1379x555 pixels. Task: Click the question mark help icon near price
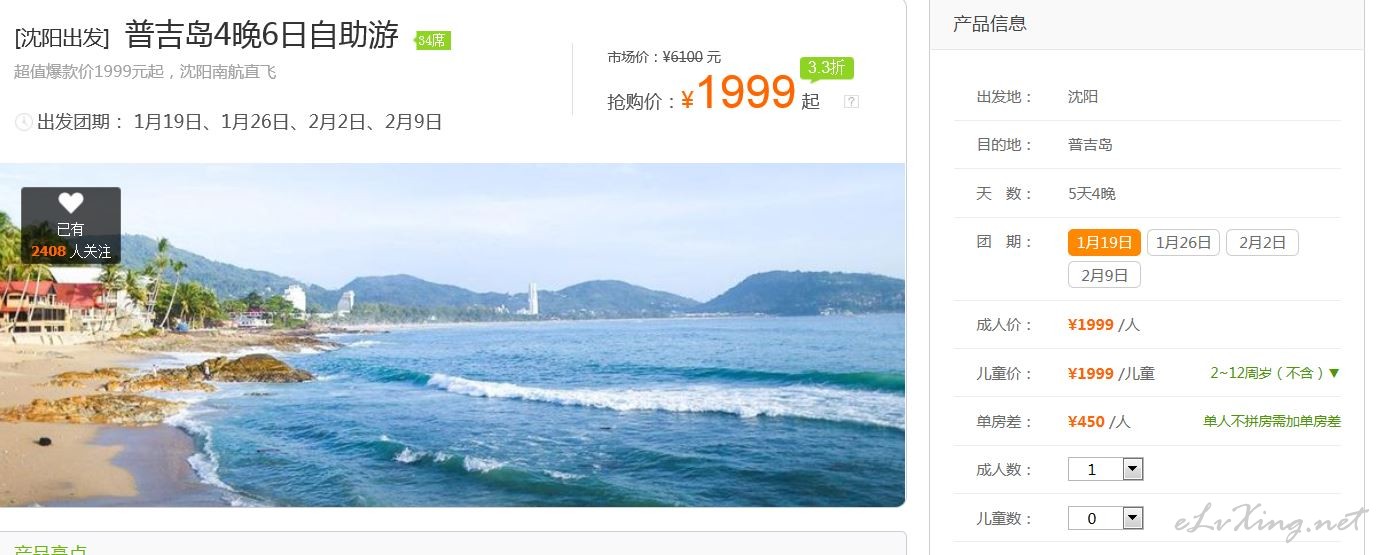point(851,101)
